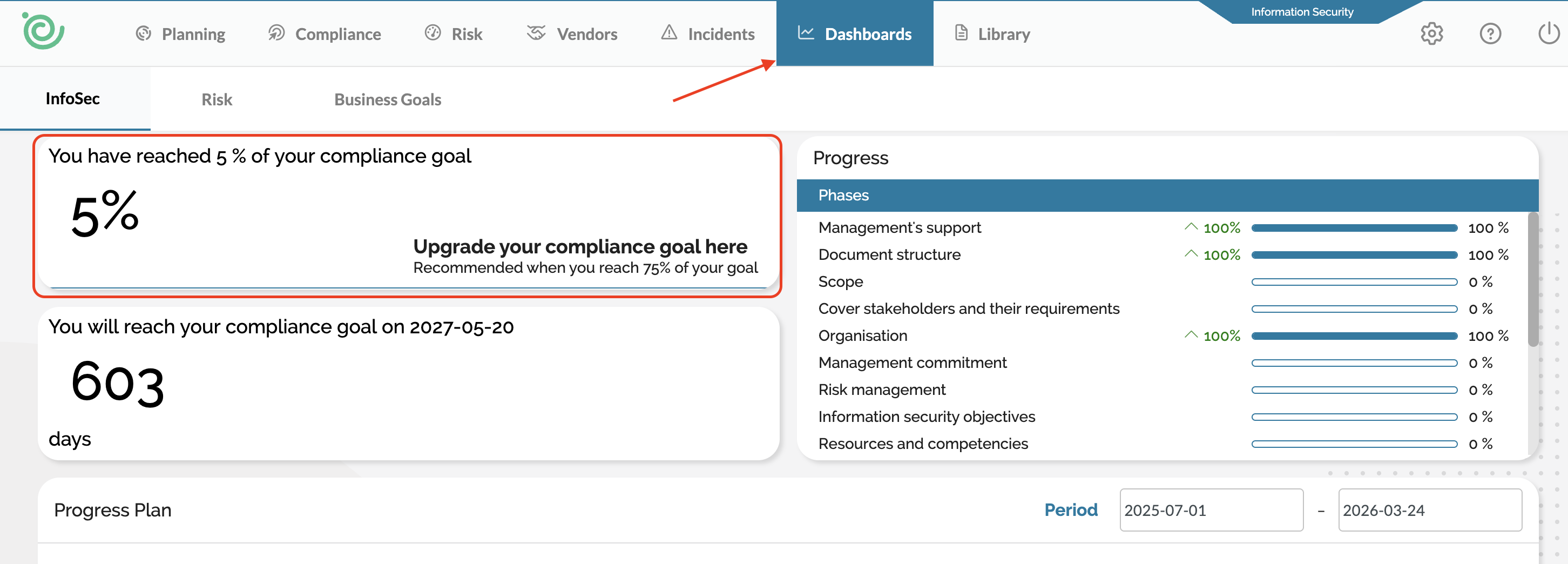The width and height of the screenshot is (1568, 564).
Task: Open Vendors handshake icon section
Action: [x=536, y=33]
